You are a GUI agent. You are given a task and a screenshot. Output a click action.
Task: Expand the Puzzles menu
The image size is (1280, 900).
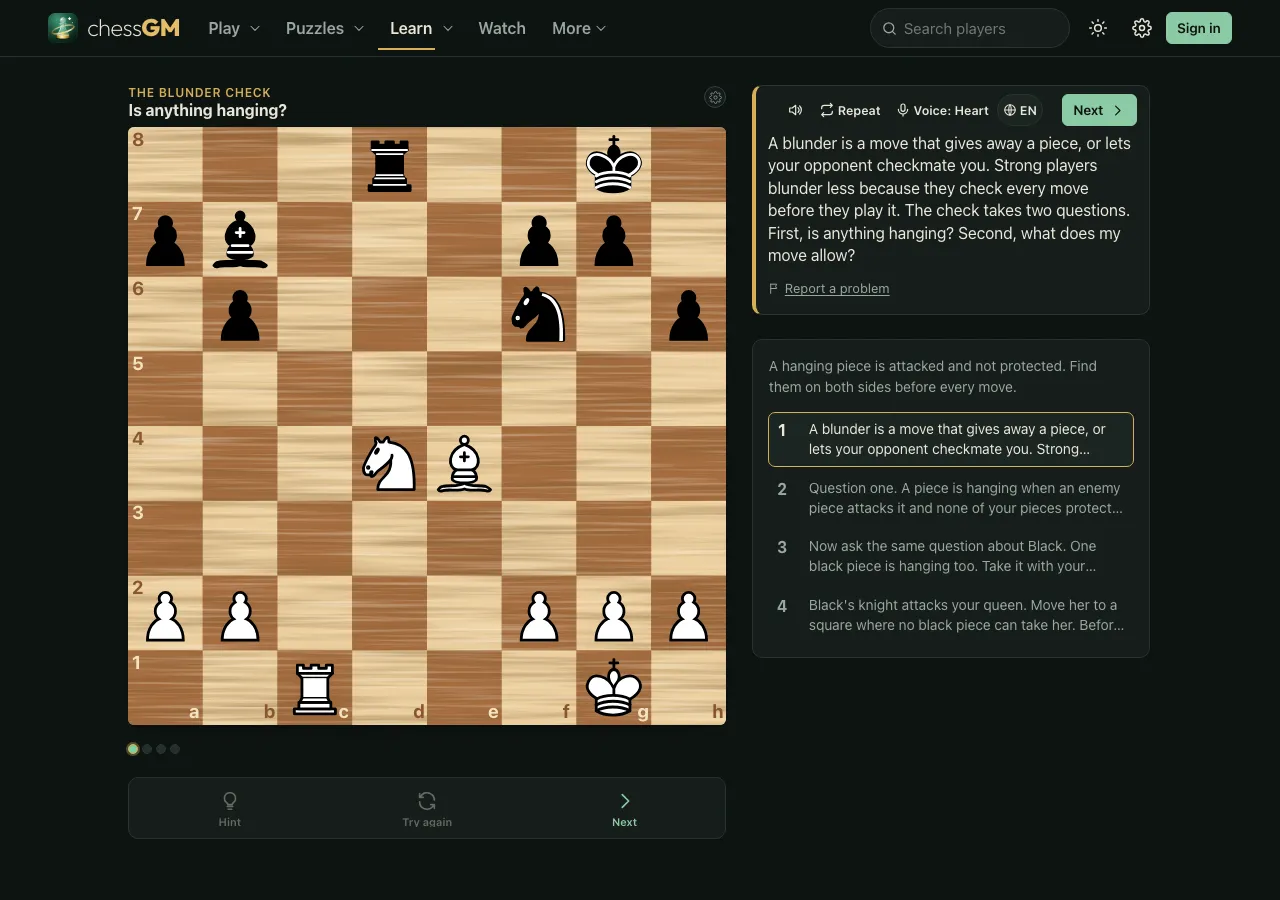point(325,28)
